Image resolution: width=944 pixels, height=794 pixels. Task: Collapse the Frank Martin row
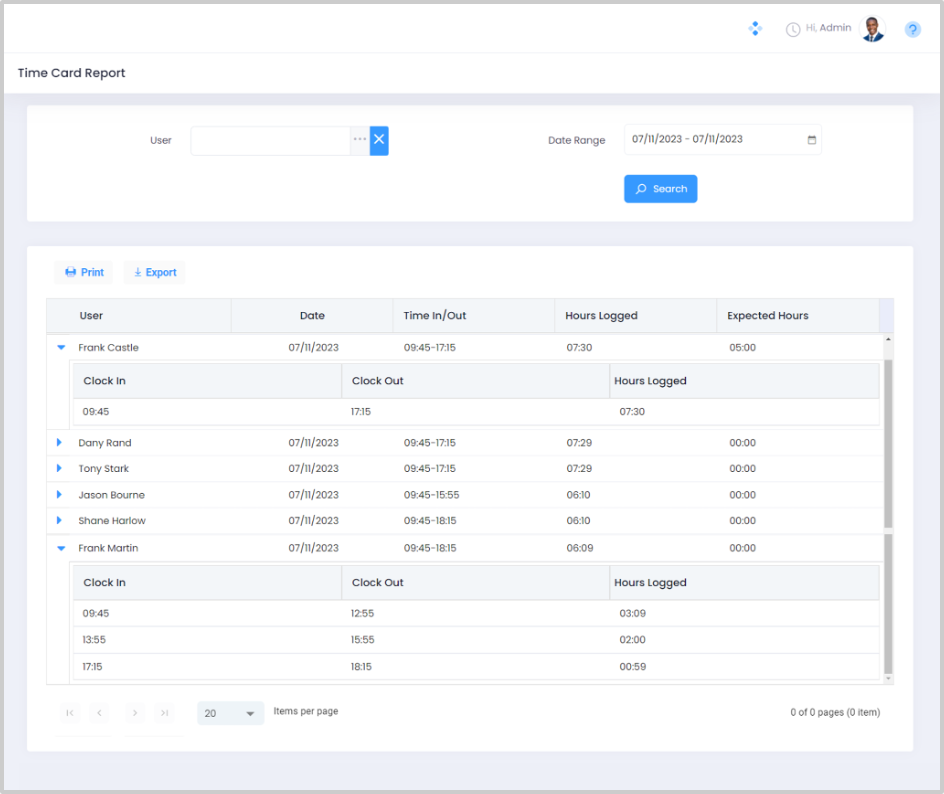(x=61, y=548)
